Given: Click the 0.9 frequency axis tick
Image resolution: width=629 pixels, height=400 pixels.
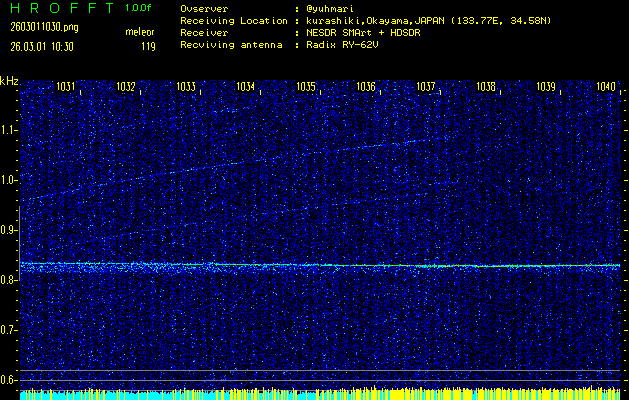Looking at the screenshot, I should click(9, 230).
